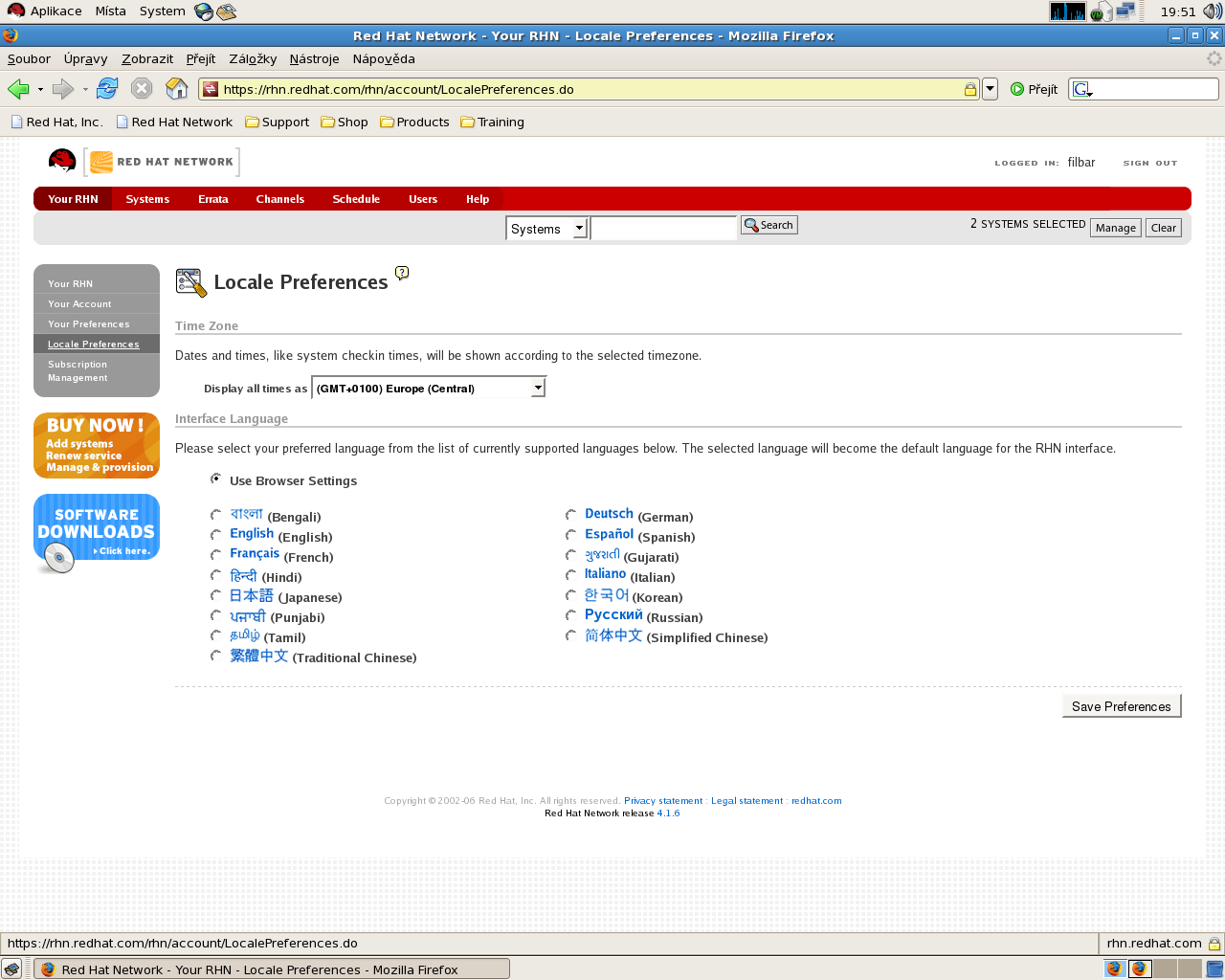Open the Shop bookmarks folder
The height and width of the screenshot is (980, 1225).
345,122
